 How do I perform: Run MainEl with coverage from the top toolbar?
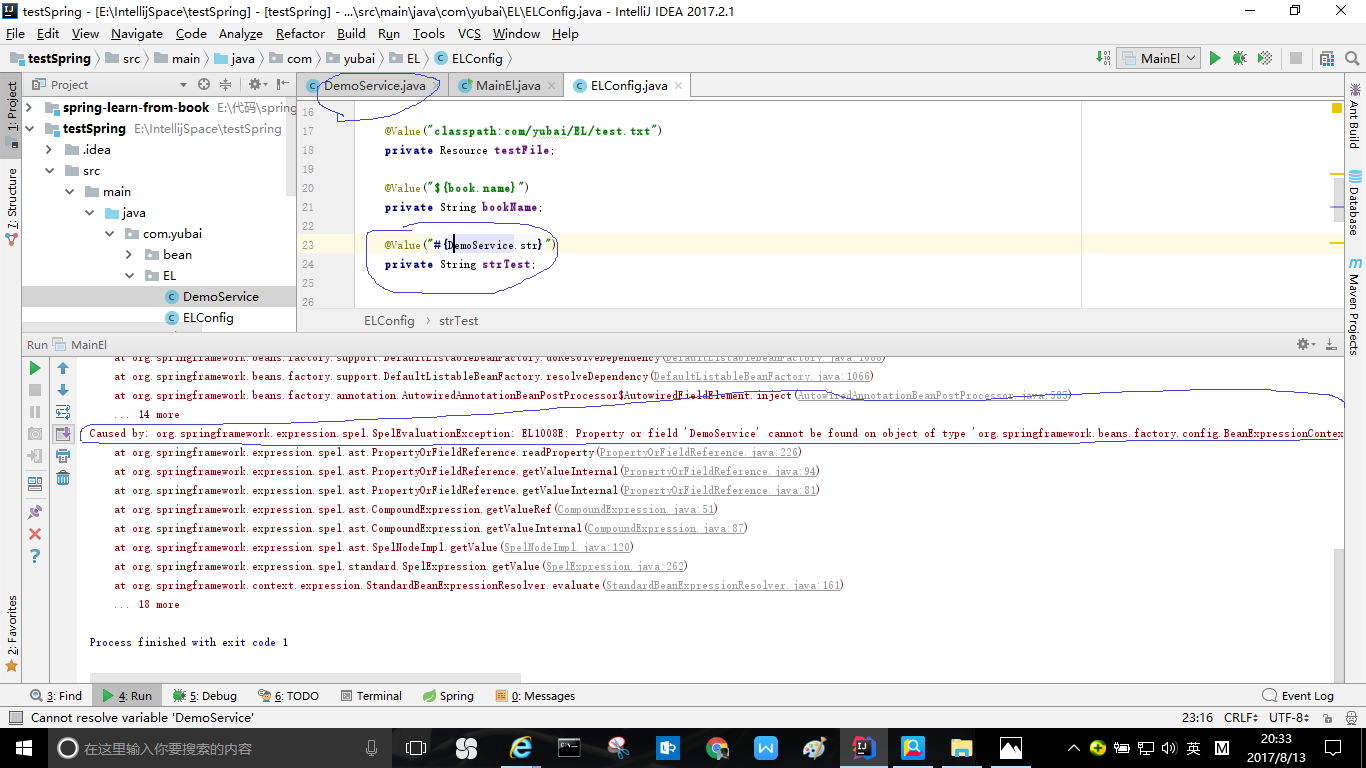tap(1265, 59)
